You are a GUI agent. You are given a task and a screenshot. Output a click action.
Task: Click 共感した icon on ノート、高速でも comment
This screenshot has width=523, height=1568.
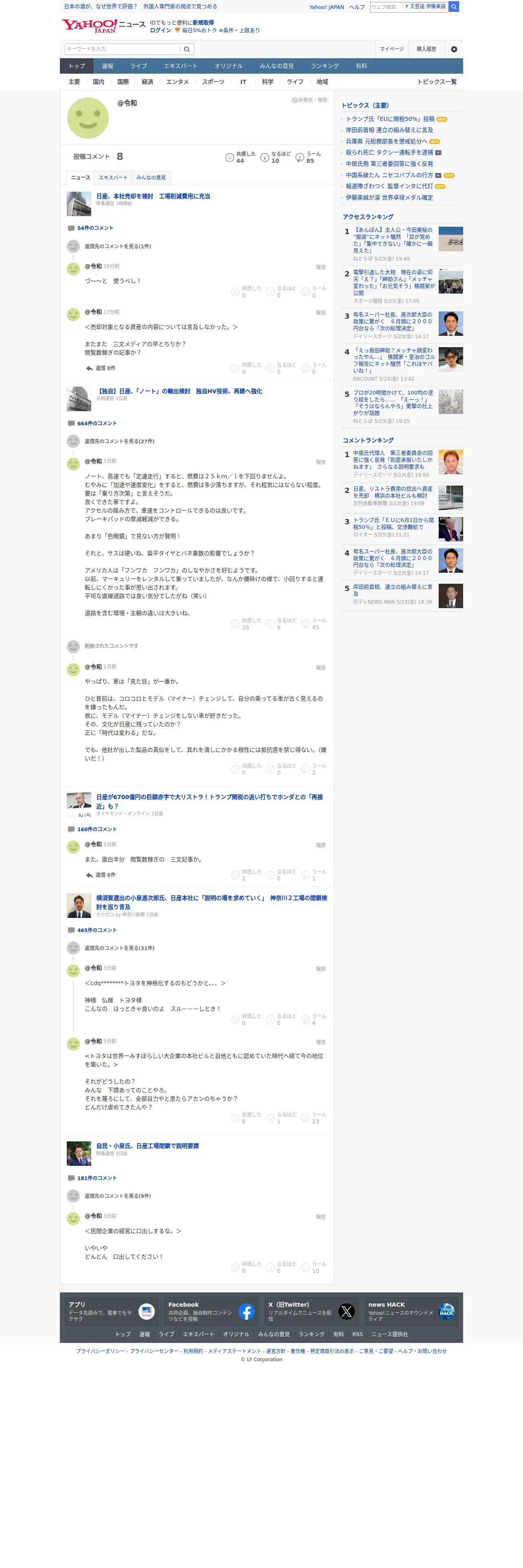[235, 624]
